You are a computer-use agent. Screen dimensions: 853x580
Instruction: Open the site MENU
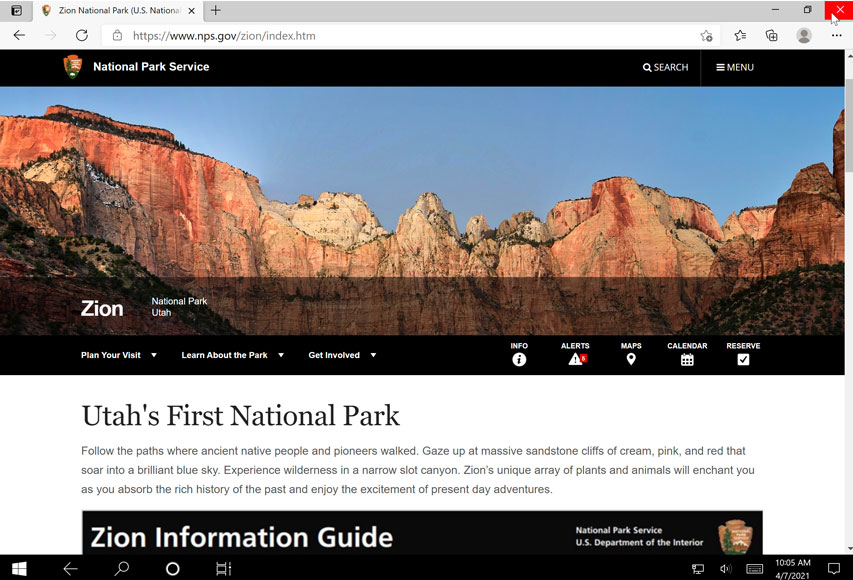(735, 67)
